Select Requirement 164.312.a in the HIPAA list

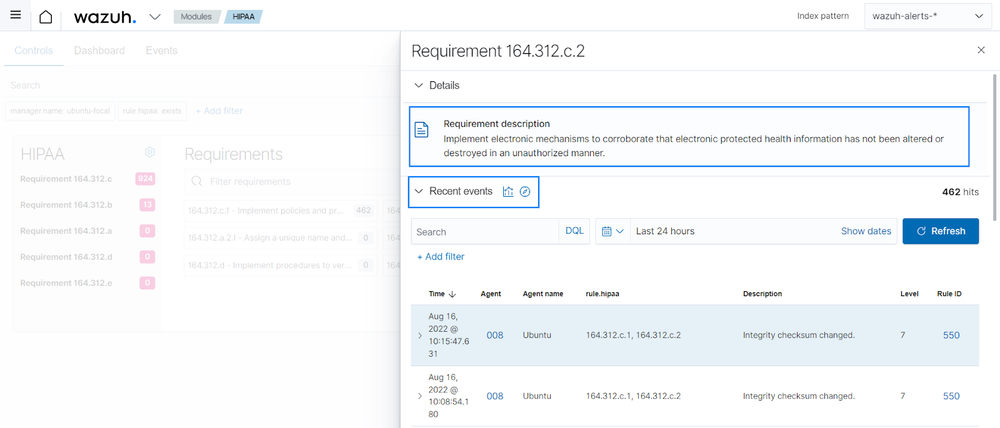pyautogui.click(x=66, y=231)
